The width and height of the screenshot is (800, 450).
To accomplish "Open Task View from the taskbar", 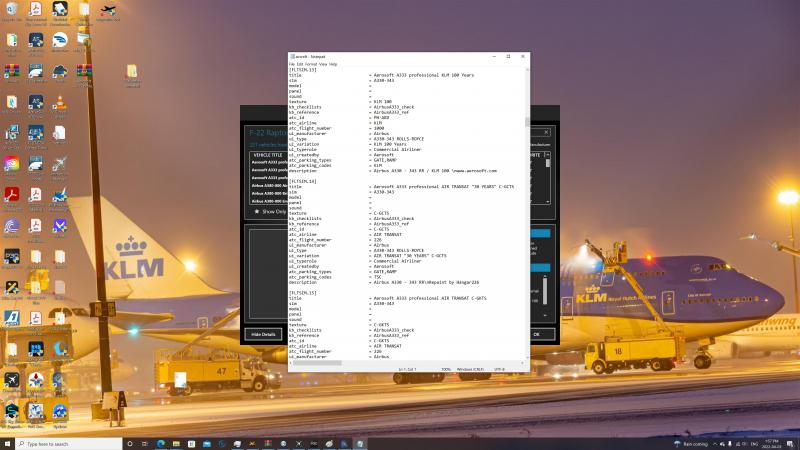I will (145, 444).
